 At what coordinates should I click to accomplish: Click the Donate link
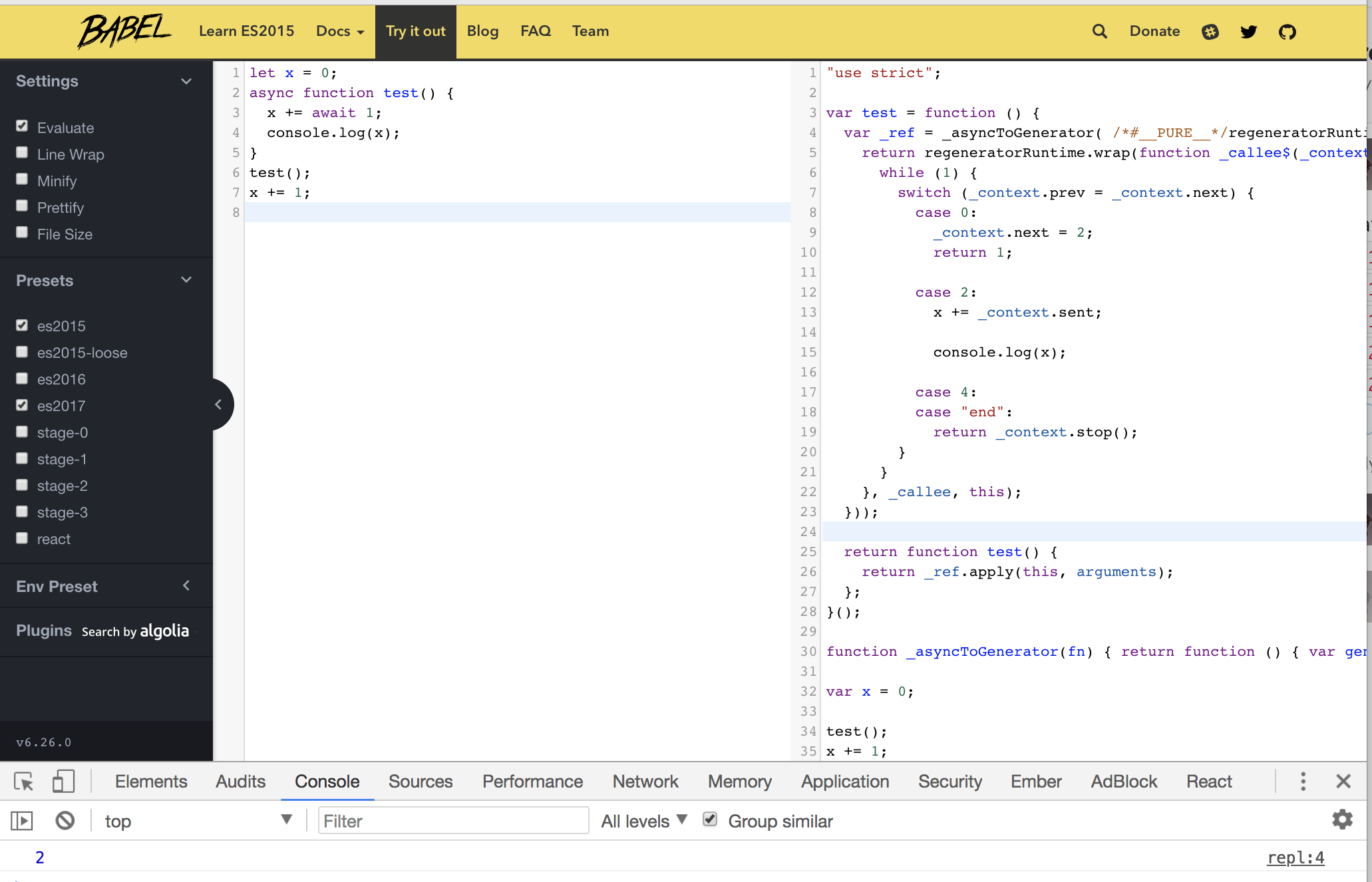1154,31
